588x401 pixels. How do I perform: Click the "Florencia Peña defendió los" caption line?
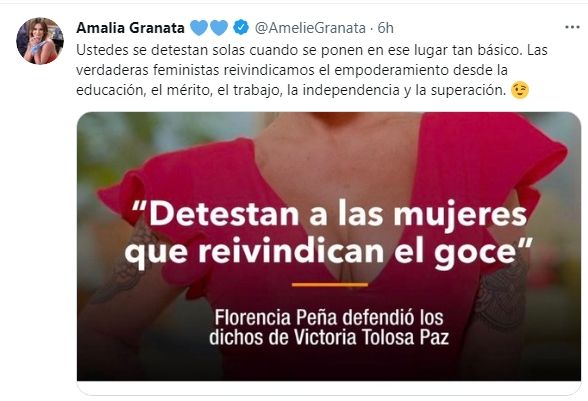[x=329, y=317]
